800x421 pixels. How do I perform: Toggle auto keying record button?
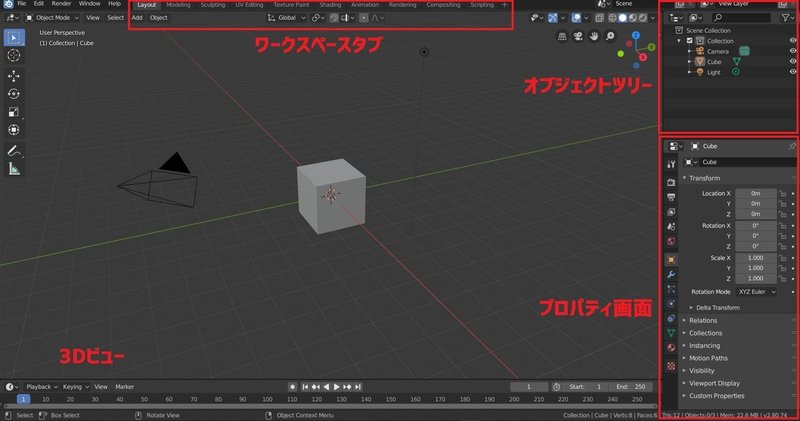[x=292, y=387]
